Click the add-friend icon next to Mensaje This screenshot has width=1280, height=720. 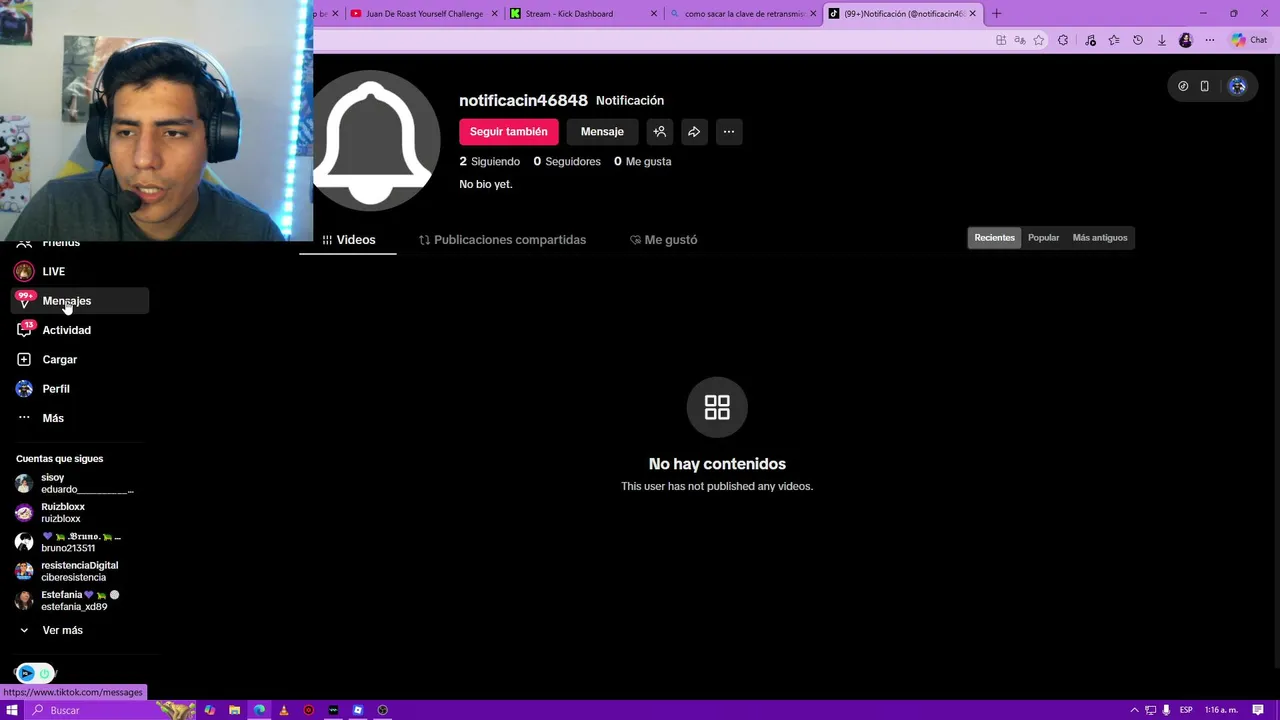point(660,132)
